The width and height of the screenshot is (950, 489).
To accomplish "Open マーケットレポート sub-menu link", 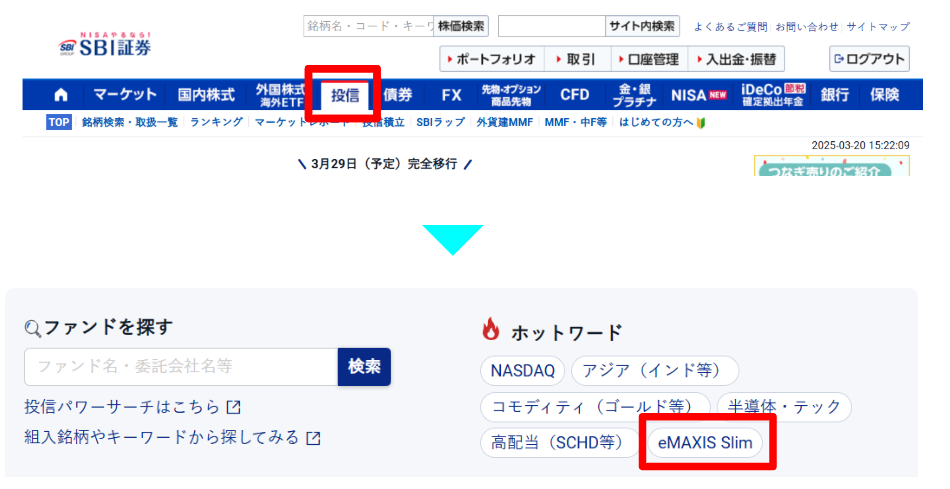I will (302, 122).
